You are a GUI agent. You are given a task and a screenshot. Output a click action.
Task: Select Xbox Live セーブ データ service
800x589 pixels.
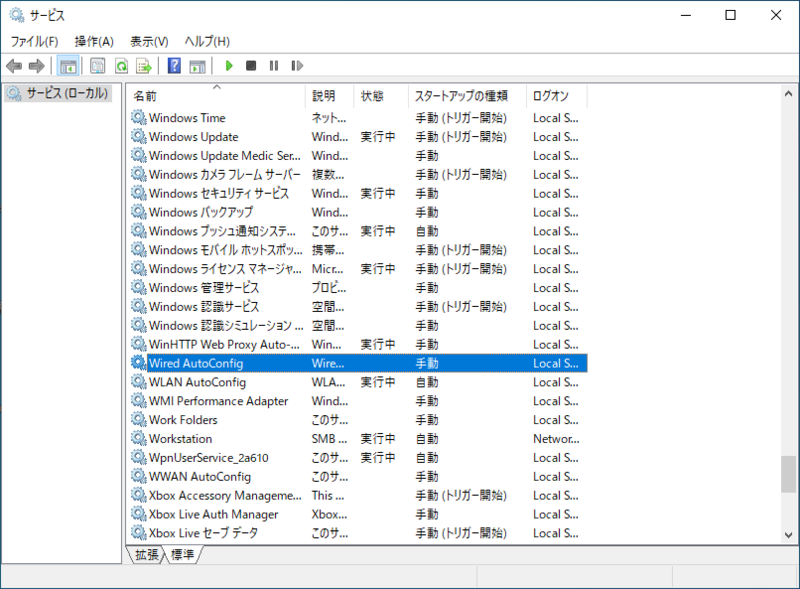203,533
